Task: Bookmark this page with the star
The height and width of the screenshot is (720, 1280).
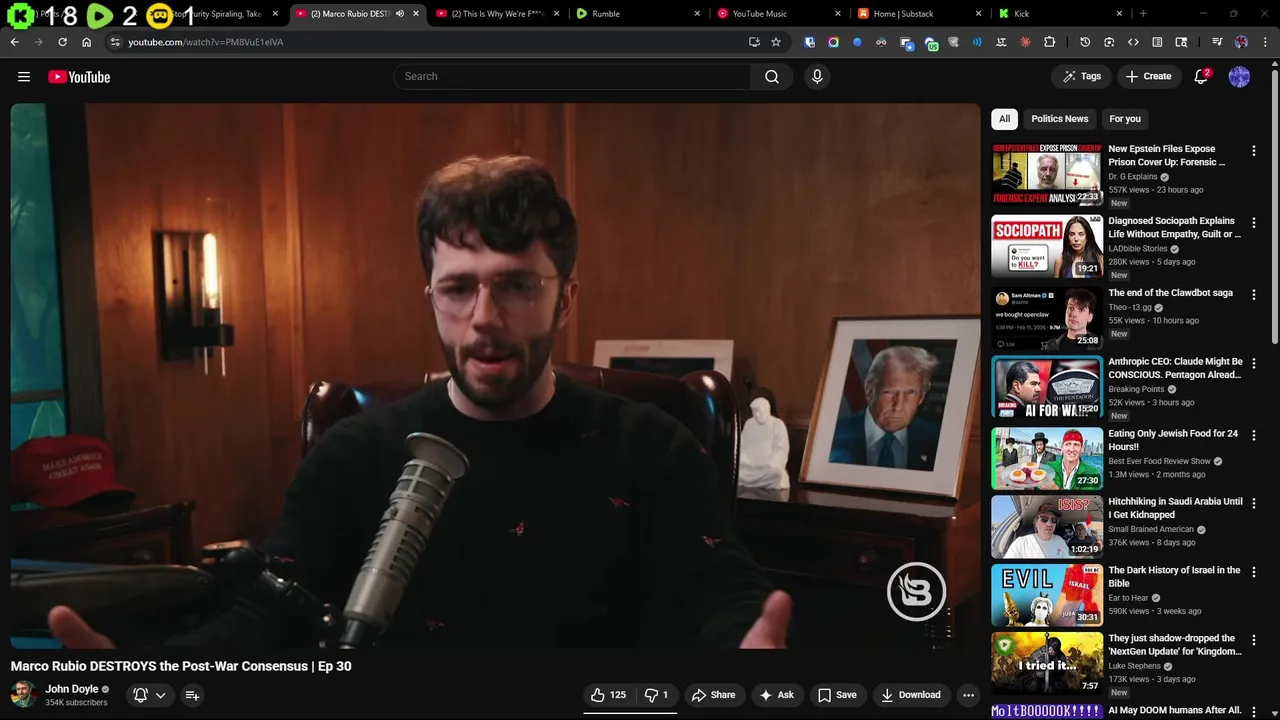Action: (x=776, y=42)
